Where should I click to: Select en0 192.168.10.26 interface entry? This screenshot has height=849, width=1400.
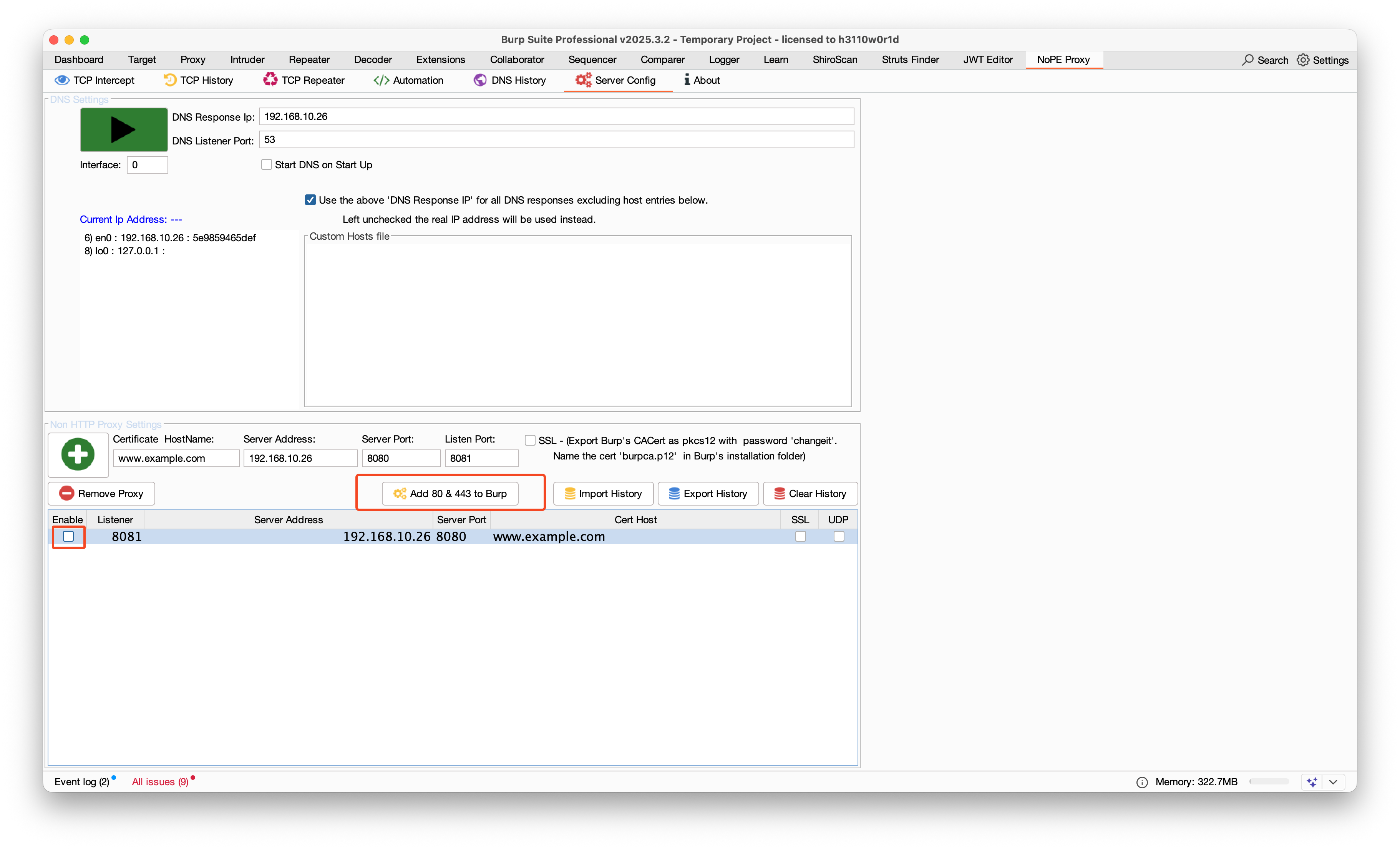pyautogui.click(x=170, y=237)
